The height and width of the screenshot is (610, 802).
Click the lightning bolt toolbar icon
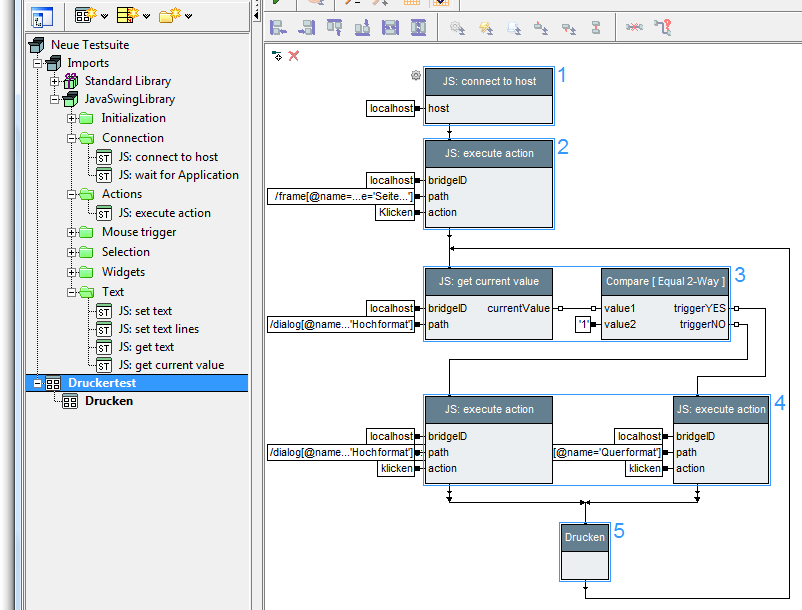point(486,28)
